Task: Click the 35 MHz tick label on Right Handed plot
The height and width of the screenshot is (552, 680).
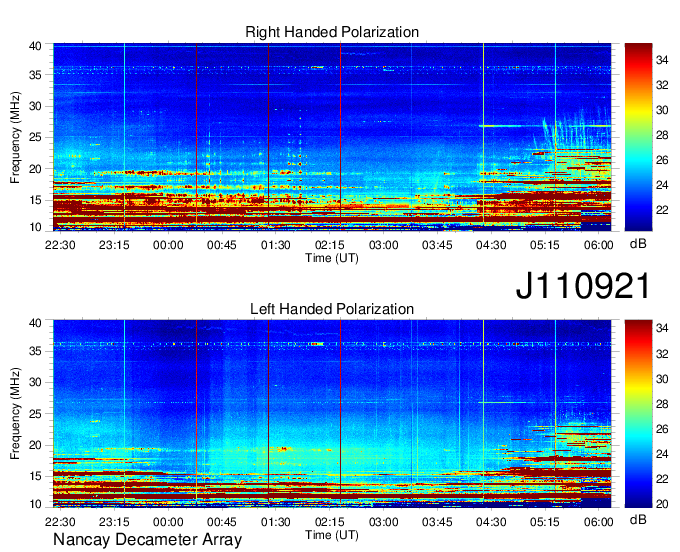Action: coord(35,75)
